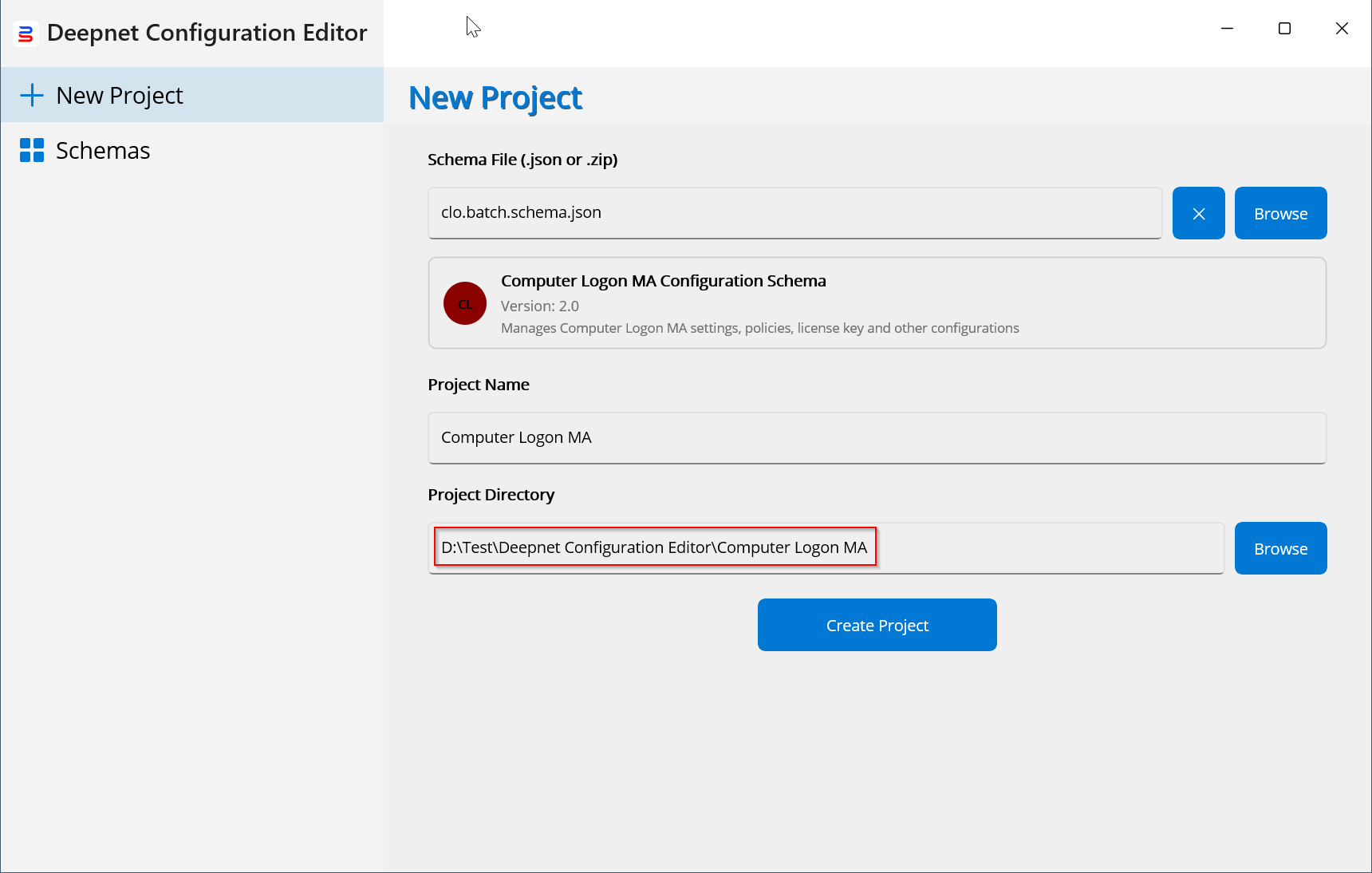Screen dimensions: 1372x873
Task: Click the plus icon beside New Project
Action: pyautogui.click(x=32, y=95)
